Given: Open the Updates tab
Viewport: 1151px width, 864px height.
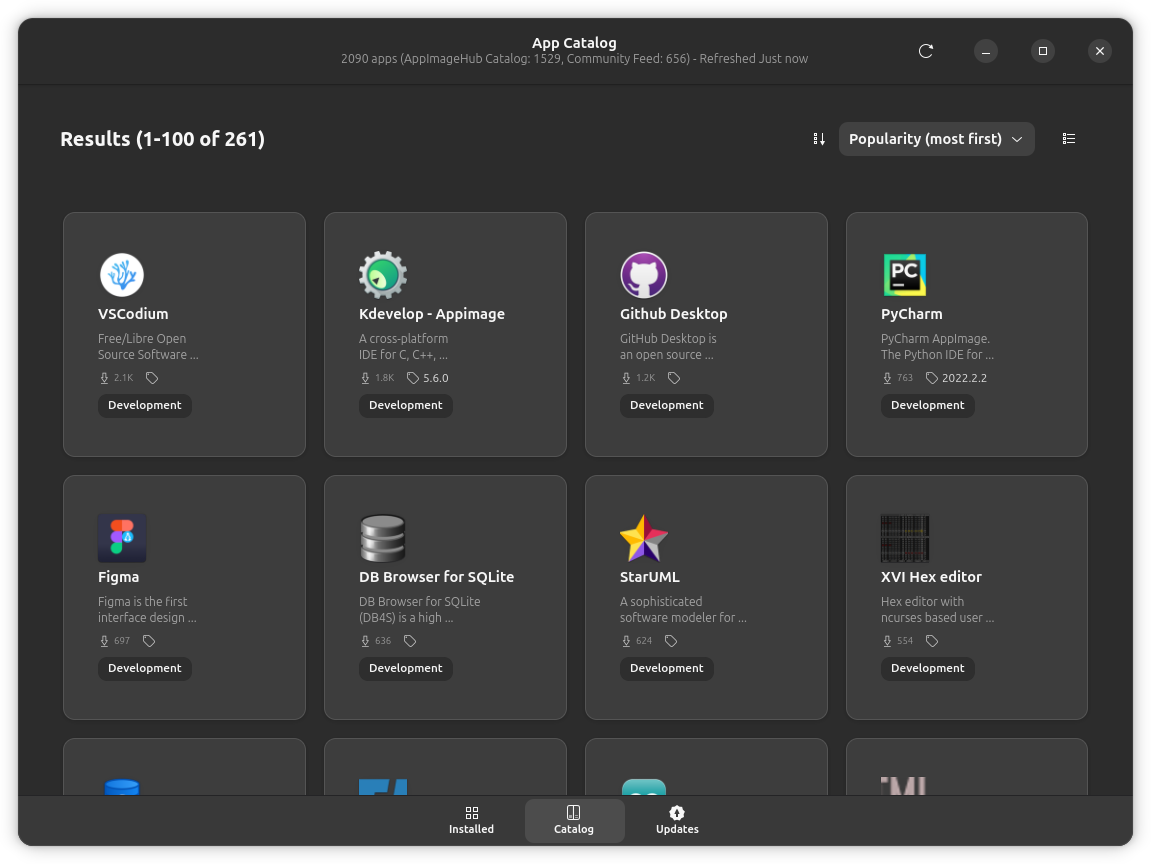Looking at the screenshot, I should click(x=677, y=820).
